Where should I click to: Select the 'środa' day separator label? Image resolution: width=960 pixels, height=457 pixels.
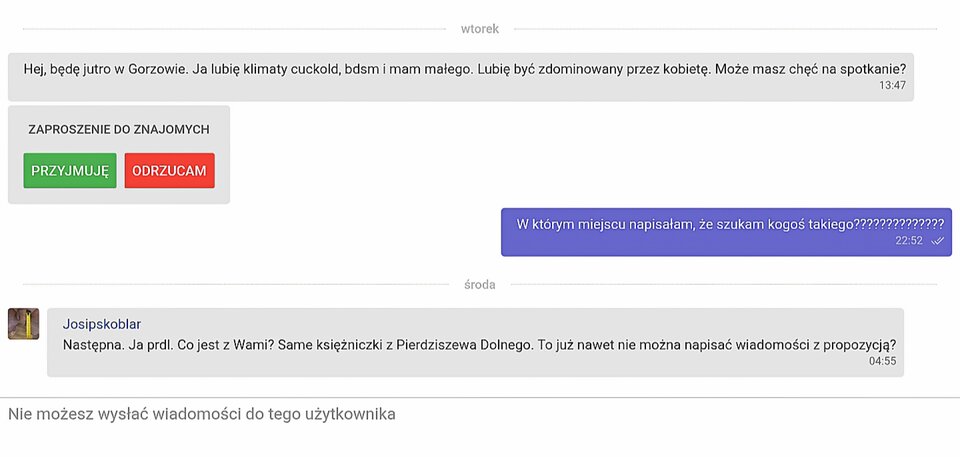(x=480, y=284)
